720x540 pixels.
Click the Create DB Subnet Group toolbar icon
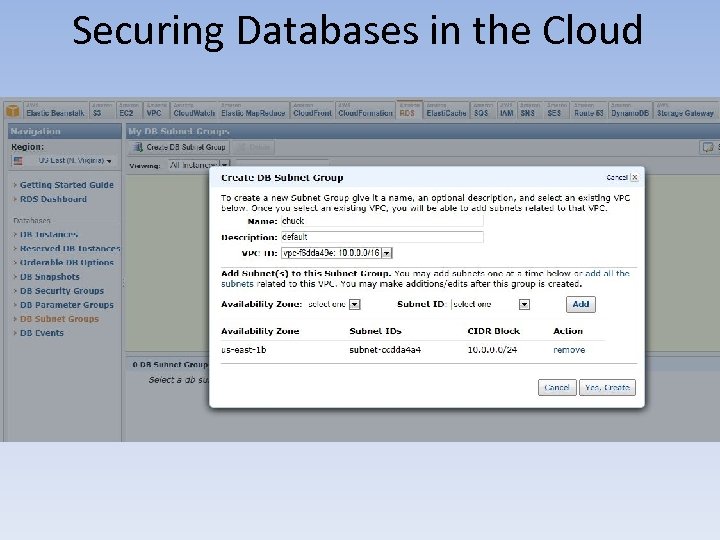(138, 147)
